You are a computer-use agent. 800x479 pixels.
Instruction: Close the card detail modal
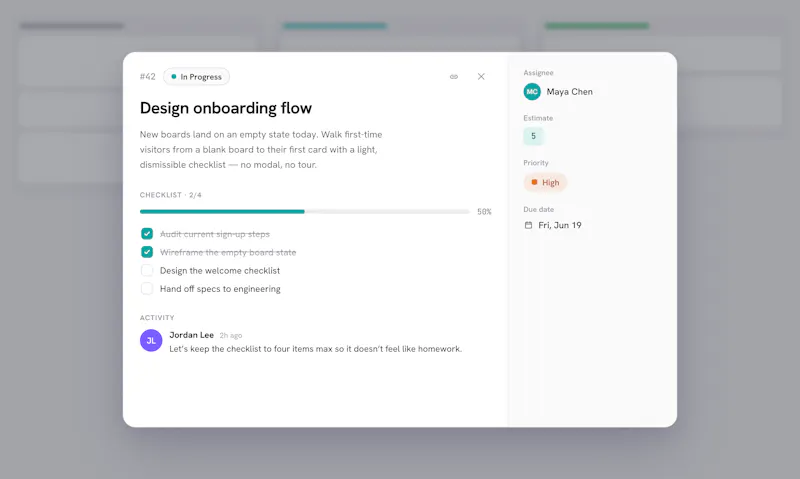(481, 77)
